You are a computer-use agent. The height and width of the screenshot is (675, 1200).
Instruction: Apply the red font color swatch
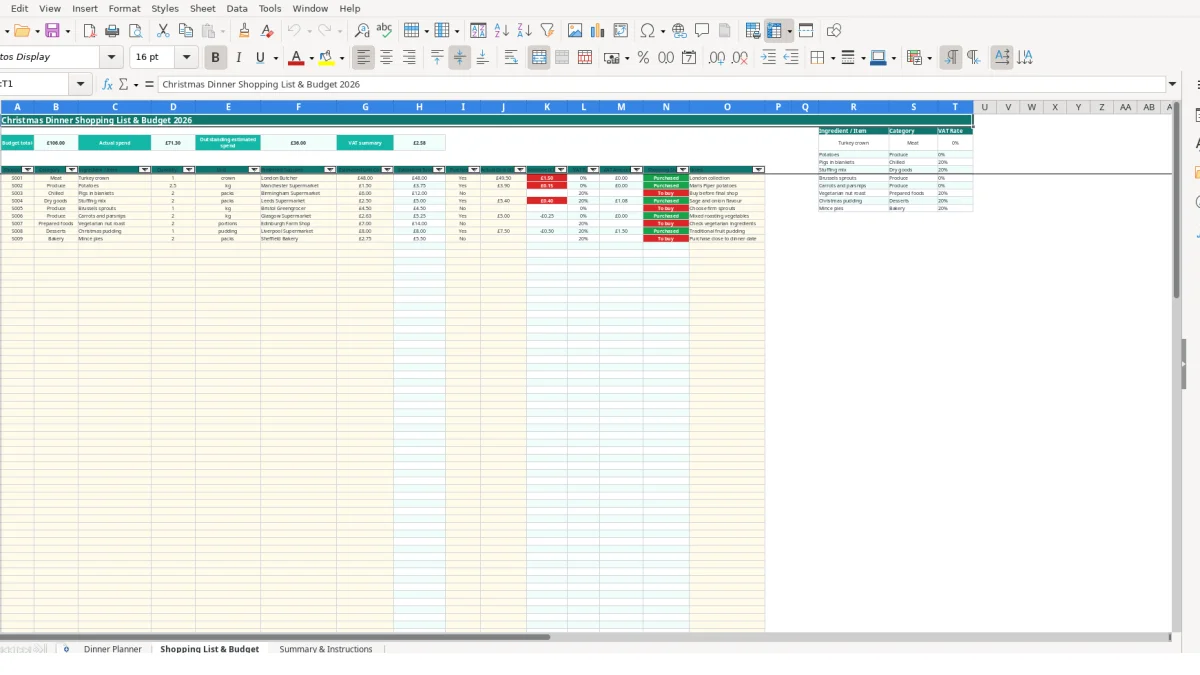(295, 58)
